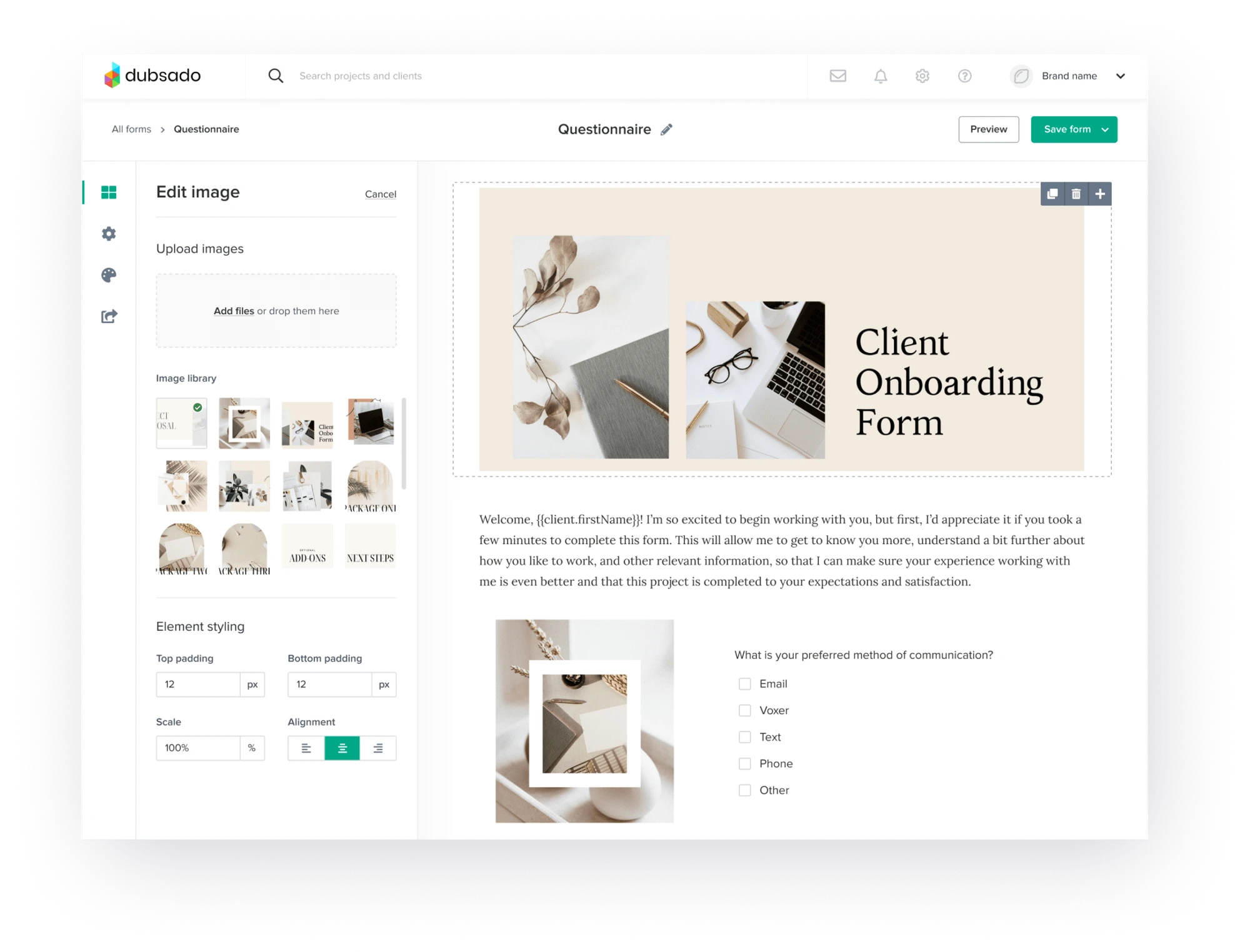
Task: Select the color palette icon
Action: pos(110,275)
